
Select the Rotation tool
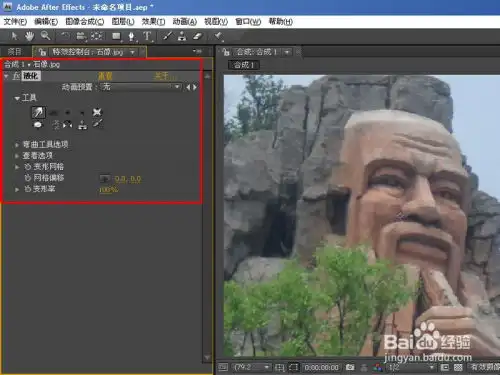[x=65, y=36]
